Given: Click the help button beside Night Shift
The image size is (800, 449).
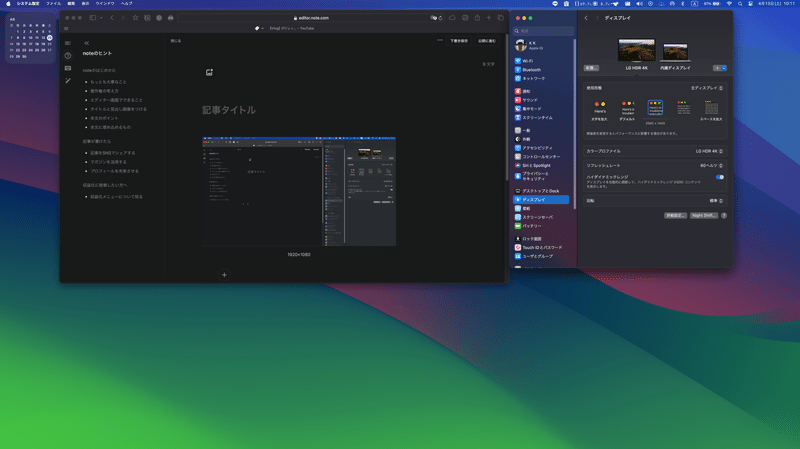Looking at the screenshot, I should [x=724, y=215].
